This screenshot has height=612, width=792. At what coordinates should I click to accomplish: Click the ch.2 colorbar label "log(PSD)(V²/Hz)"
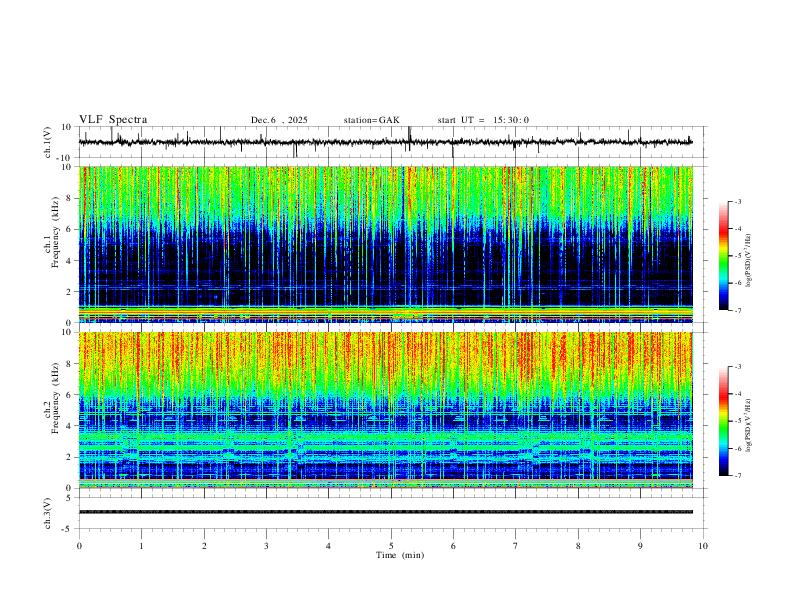tap(749, 425)
